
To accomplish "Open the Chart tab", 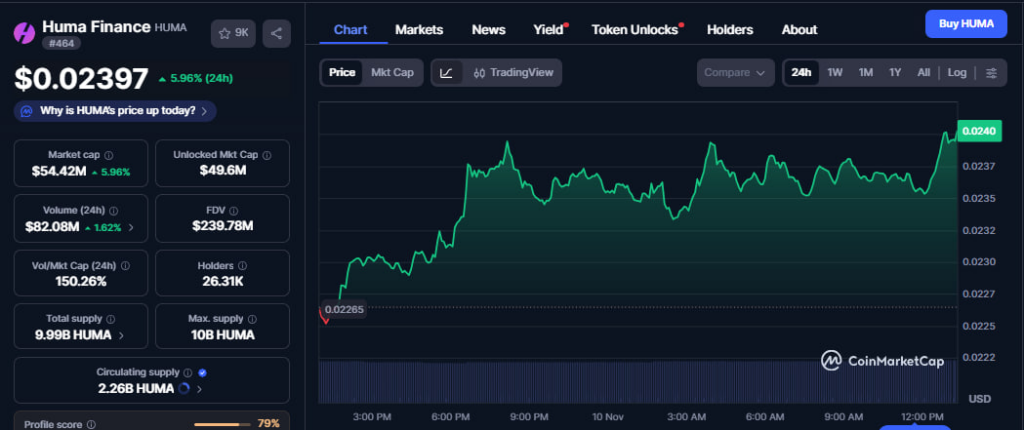I will pyautogui.click(x=351, y=30).
